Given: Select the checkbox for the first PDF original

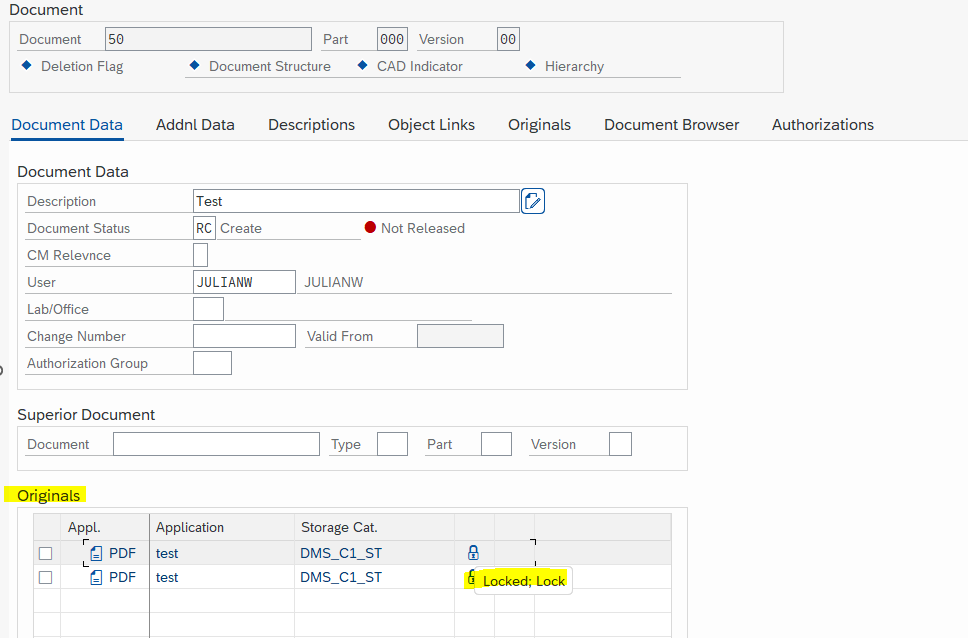Looking at the screenshot, I should 45,552.
